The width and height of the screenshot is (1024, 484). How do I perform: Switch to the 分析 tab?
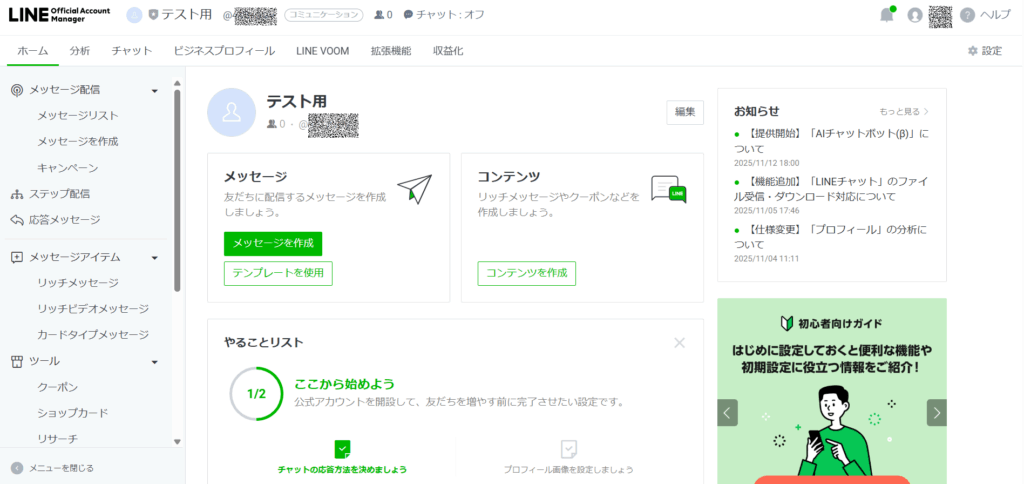[x=80, y=51]
